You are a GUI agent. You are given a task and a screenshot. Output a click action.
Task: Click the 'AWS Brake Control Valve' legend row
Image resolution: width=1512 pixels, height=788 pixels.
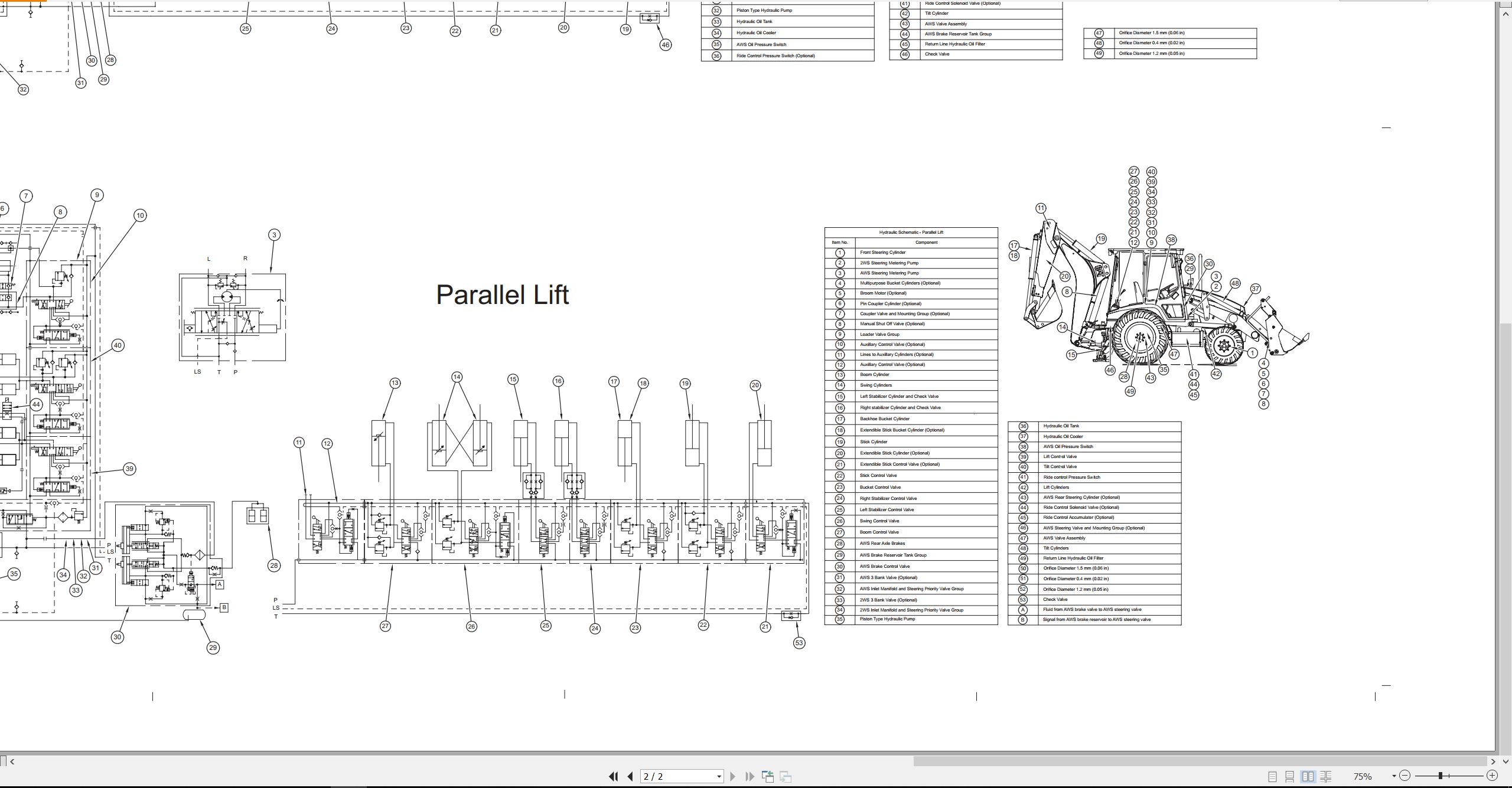coord(911,567)
